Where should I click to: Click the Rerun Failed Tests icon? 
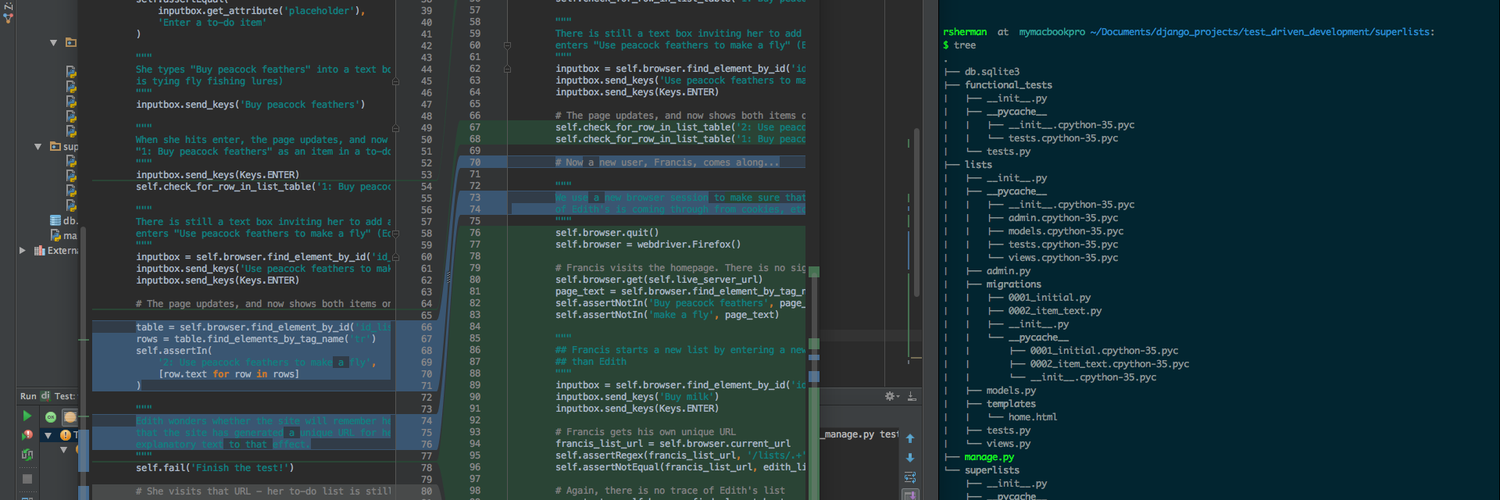[x=28, y=435]
